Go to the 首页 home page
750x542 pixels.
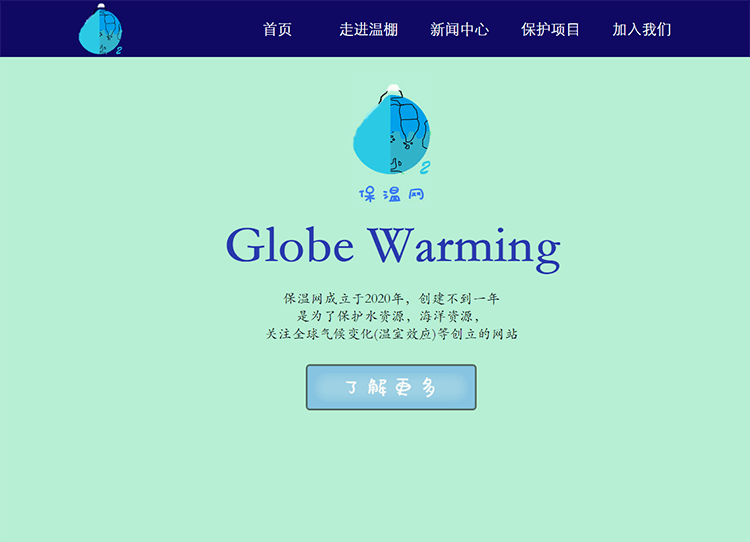click(277, 29)
